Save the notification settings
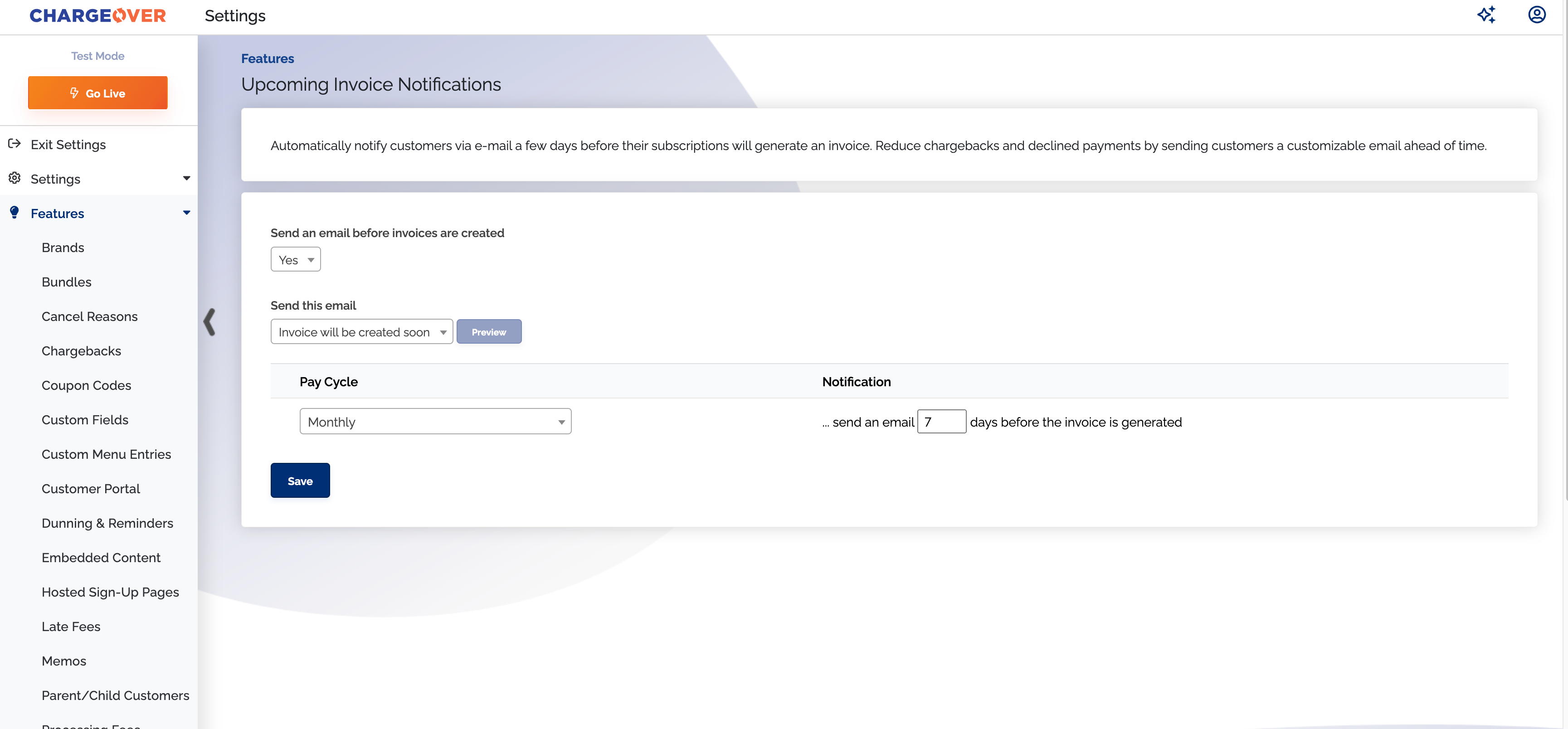1568x729 pixels. 300,481
